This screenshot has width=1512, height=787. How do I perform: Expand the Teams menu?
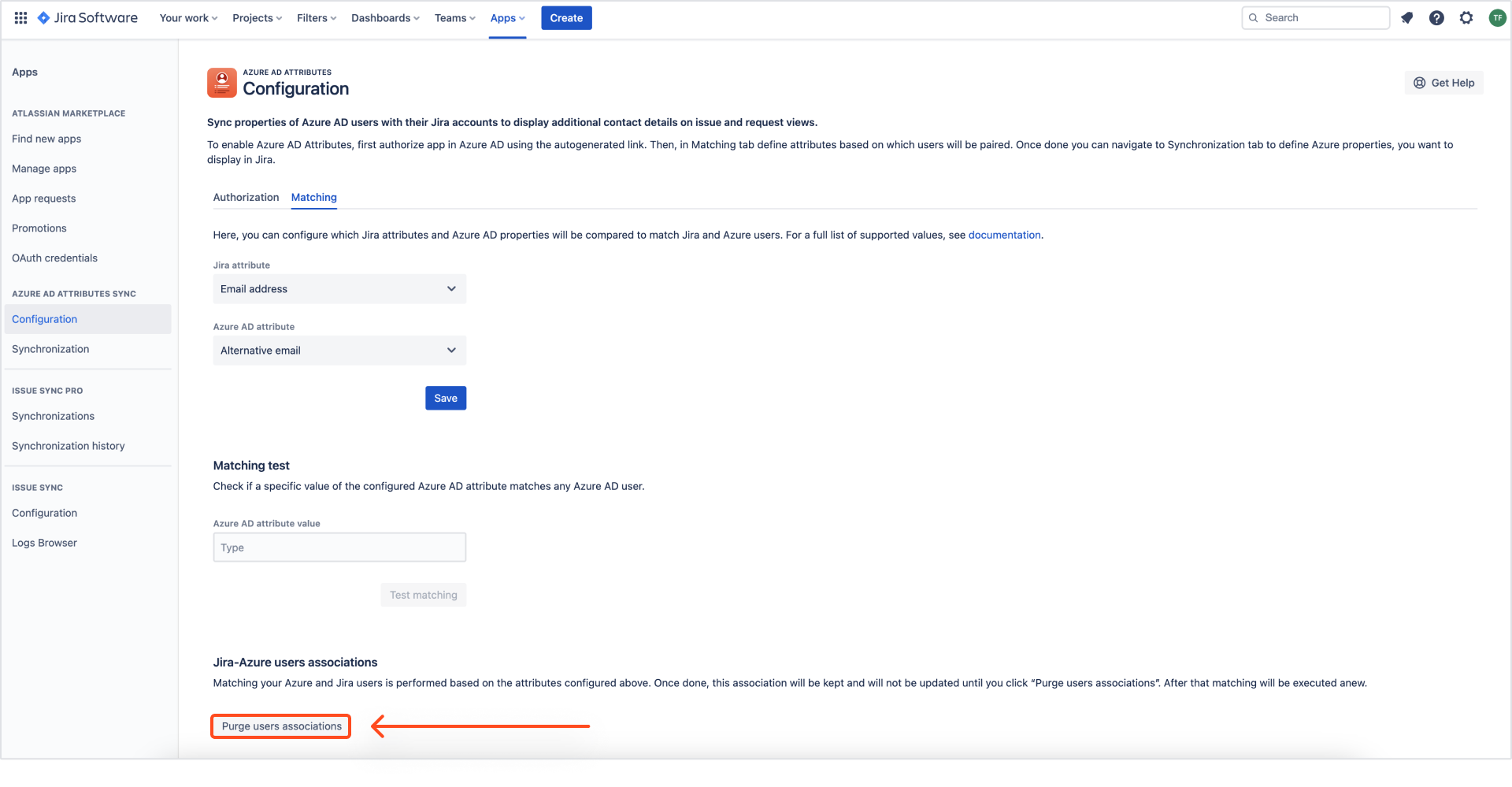(x=454, y=17)
